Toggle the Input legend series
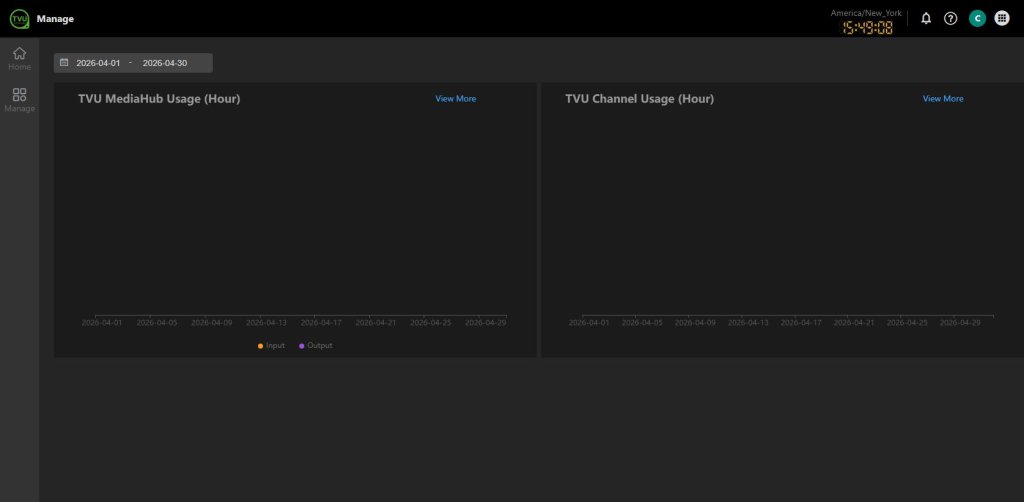The image size is (1024, 502). point(272,345)
